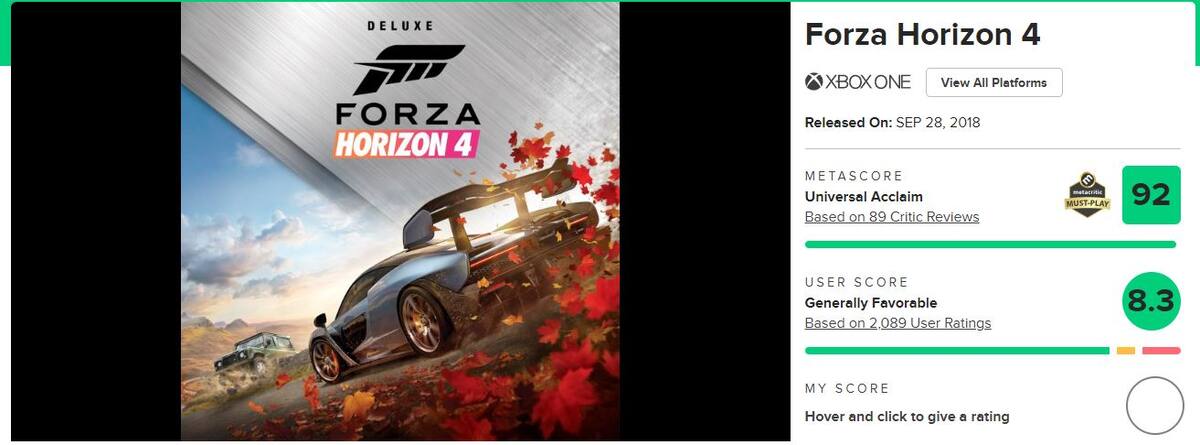
Task: Click the green 92 Metascore box
Action: (x=1151, y=194)
